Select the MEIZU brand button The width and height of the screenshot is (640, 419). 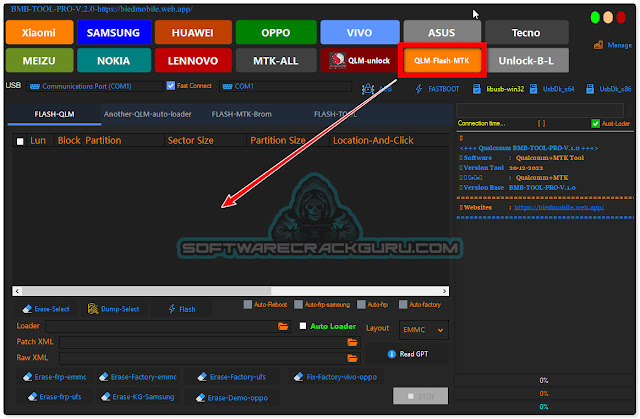coord(40,60)
